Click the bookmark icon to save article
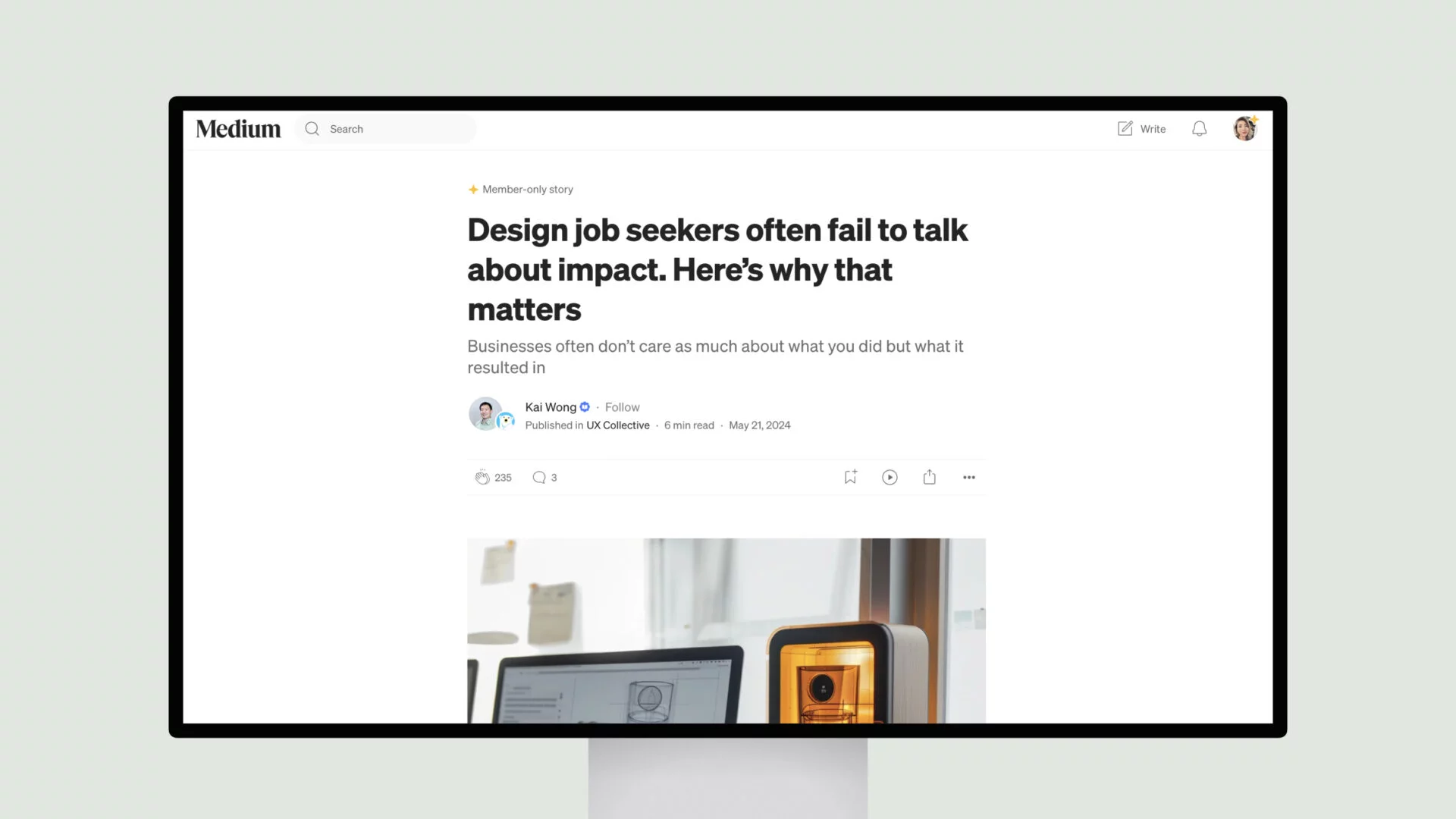The width and height of the screenshot is (1456, 819). click(850, 477)
